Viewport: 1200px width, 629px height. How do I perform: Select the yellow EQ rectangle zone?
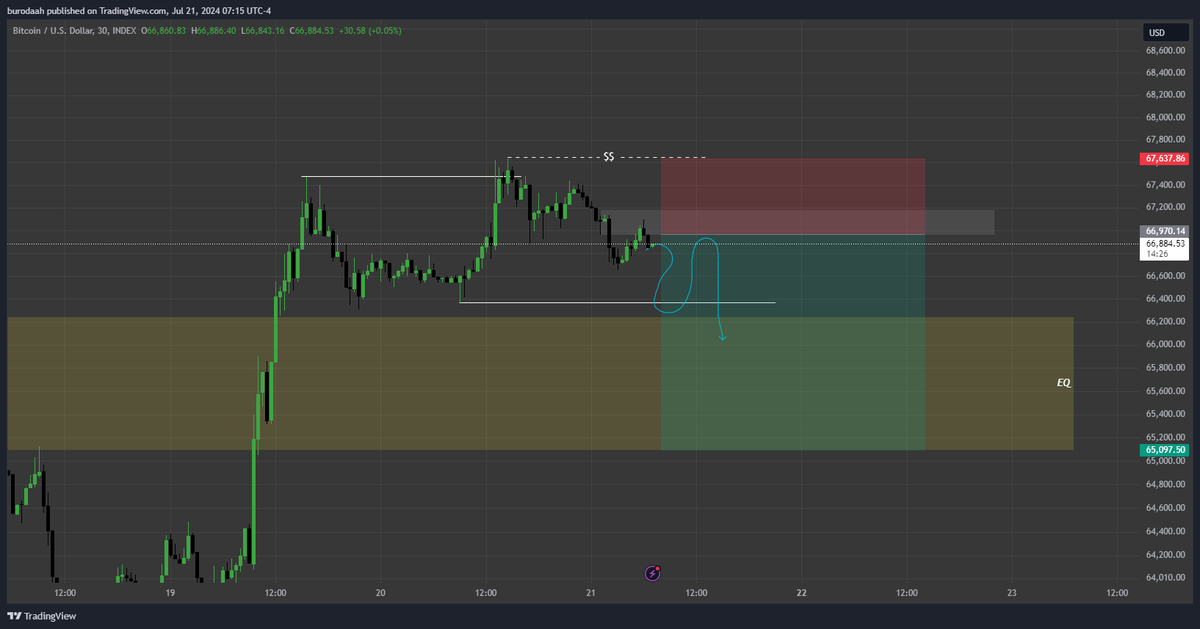(x=540, y=384)
